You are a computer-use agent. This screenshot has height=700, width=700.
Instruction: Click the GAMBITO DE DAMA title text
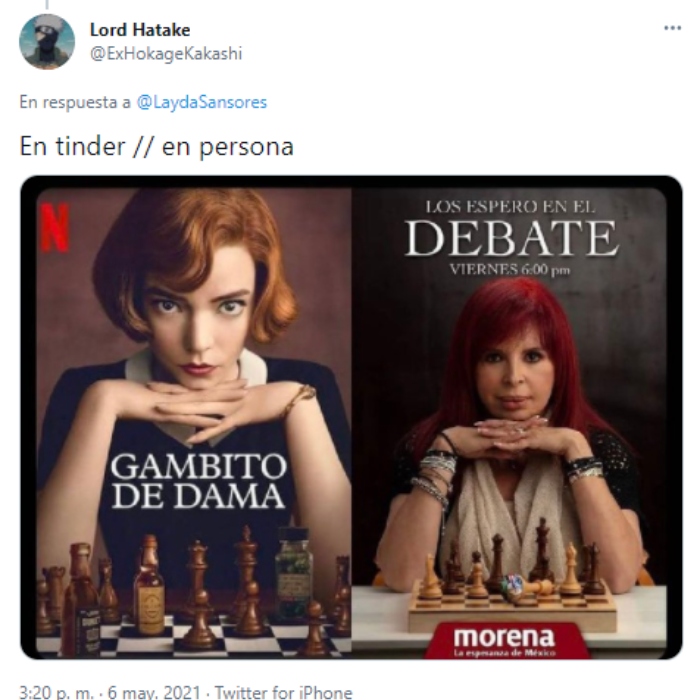tap(198, 481)
